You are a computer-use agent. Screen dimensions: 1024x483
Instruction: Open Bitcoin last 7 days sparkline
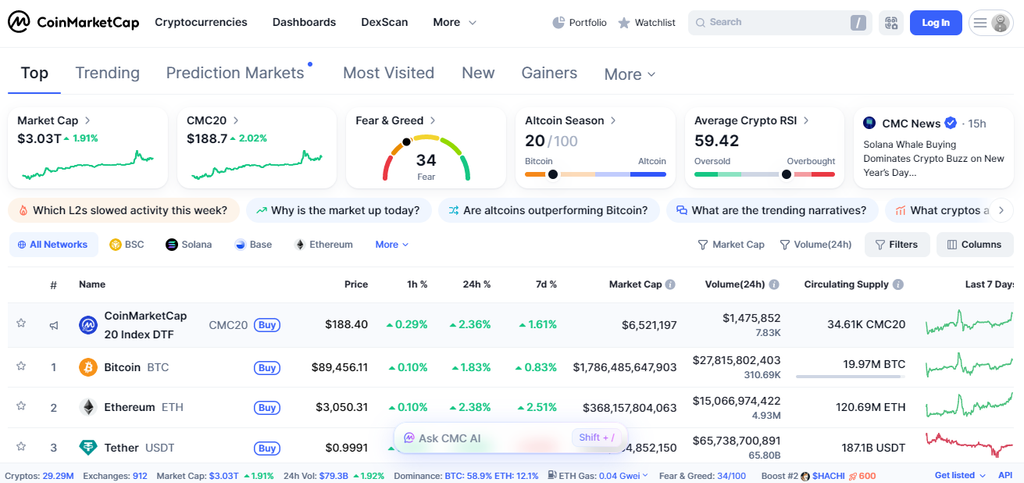tap(970, 367)
